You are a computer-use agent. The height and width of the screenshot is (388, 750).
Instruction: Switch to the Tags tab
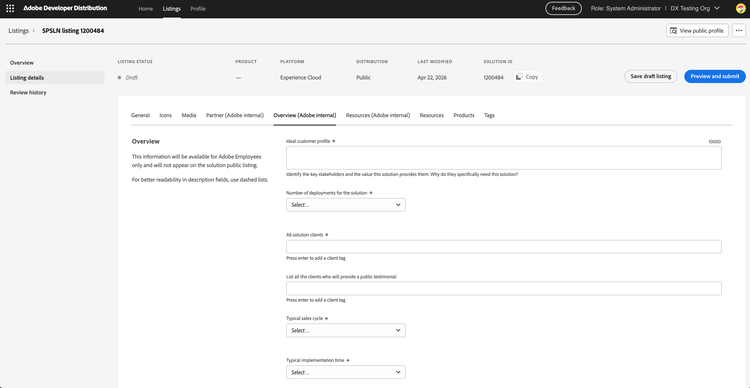point(489,115)
